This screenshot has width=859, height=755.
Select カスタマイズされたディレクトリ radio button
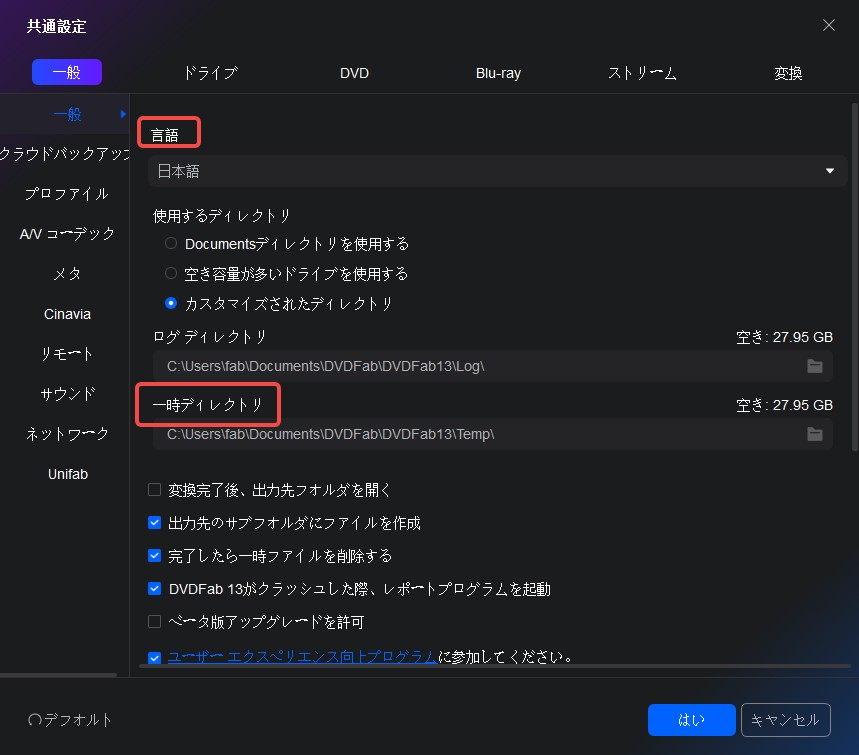point(171,303)
